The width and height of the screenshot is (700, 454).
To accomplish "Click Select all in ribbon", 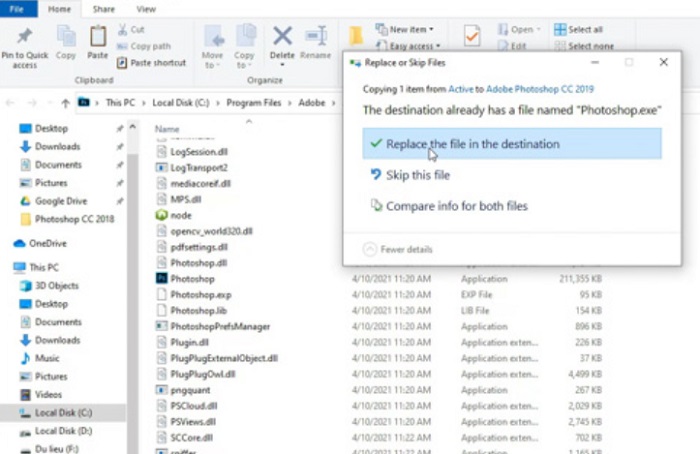I will point(579,29).
